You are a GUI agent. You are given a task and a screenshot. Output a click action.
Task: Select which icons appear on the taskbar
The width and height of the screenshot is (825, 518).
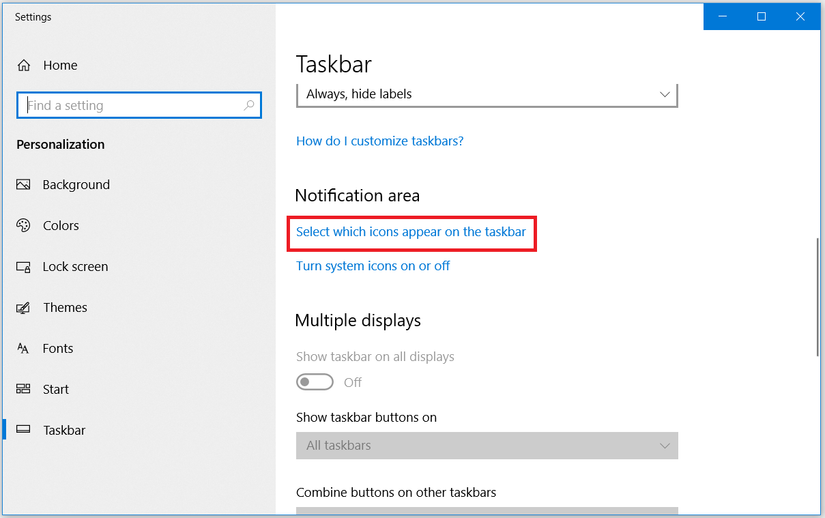pyautogui.click(x=411, y=232)
